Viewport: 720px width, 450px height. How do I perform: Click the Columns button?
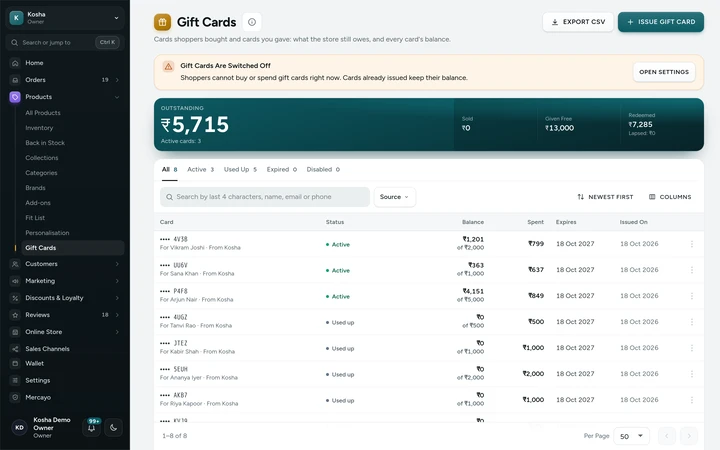coord(669,197)
